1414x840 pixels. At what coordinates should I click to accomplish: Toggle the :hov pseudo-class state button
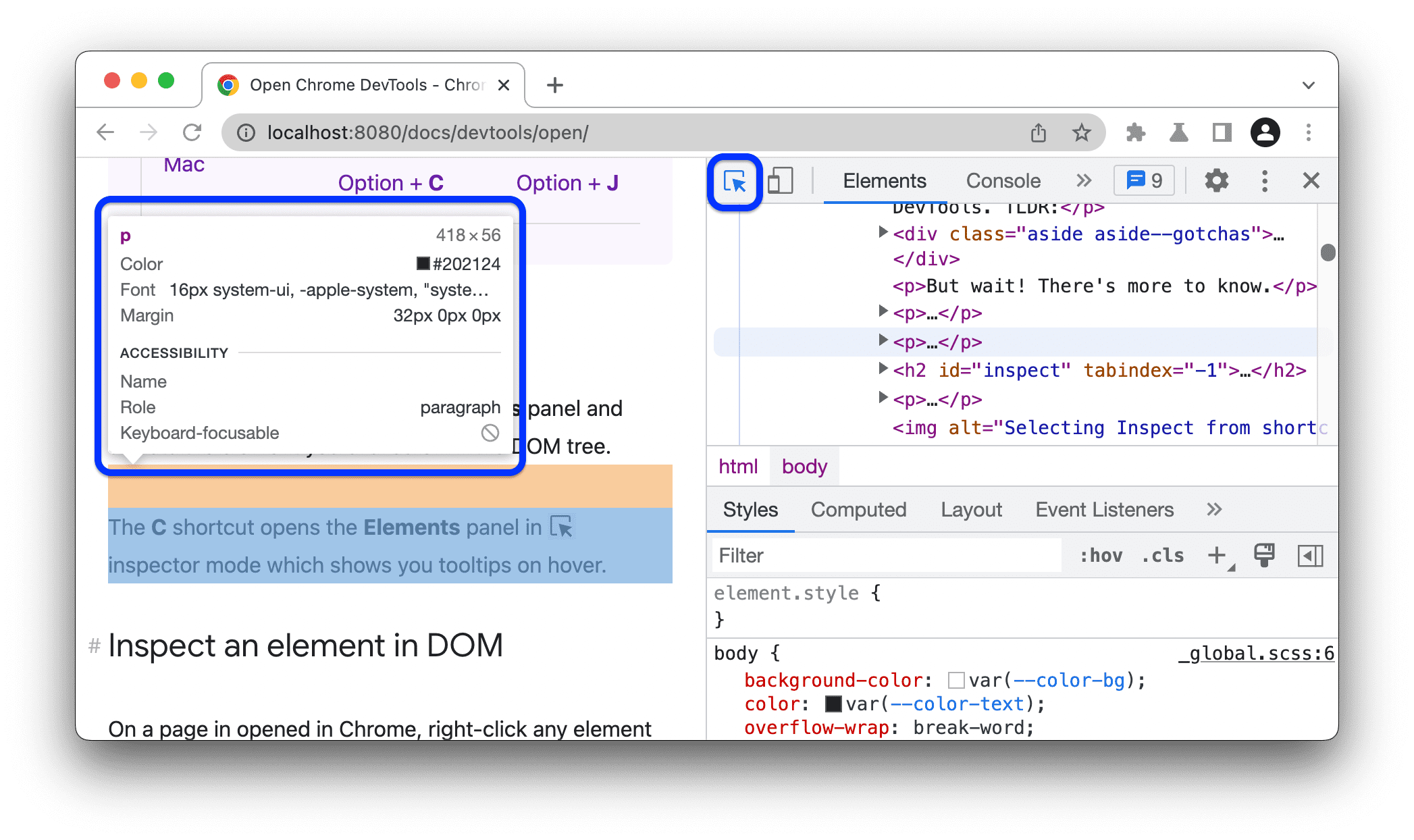pos(1099,556)
